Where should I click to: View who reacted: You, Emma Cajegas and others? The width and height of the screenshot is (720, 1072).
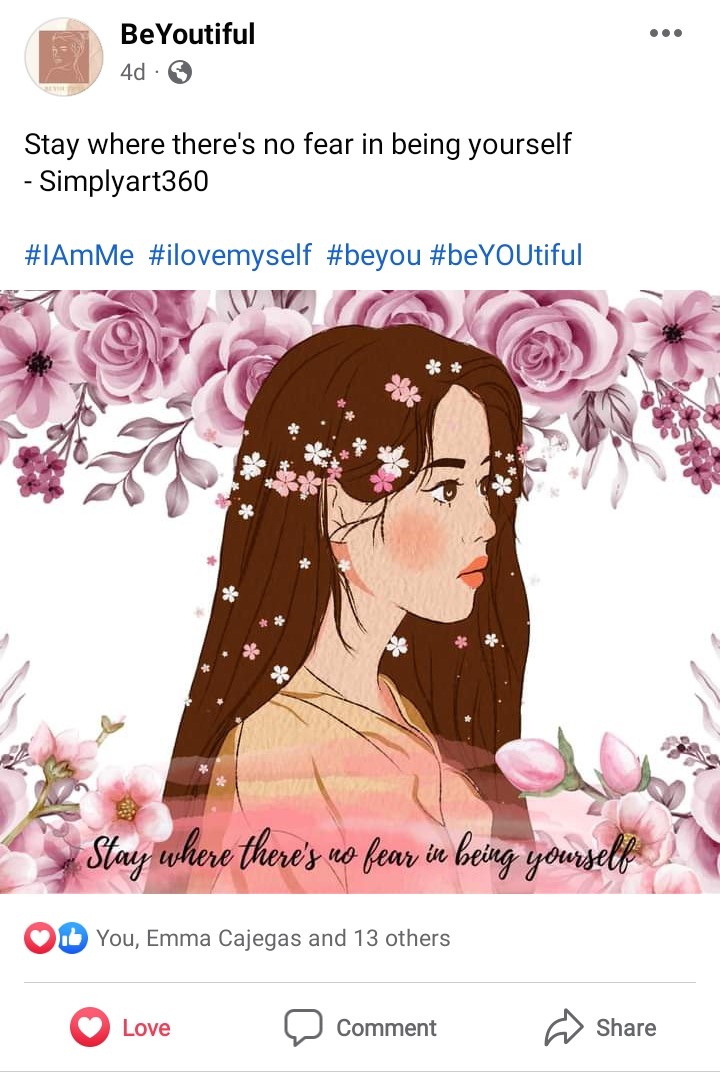click(x=273, y=938)
